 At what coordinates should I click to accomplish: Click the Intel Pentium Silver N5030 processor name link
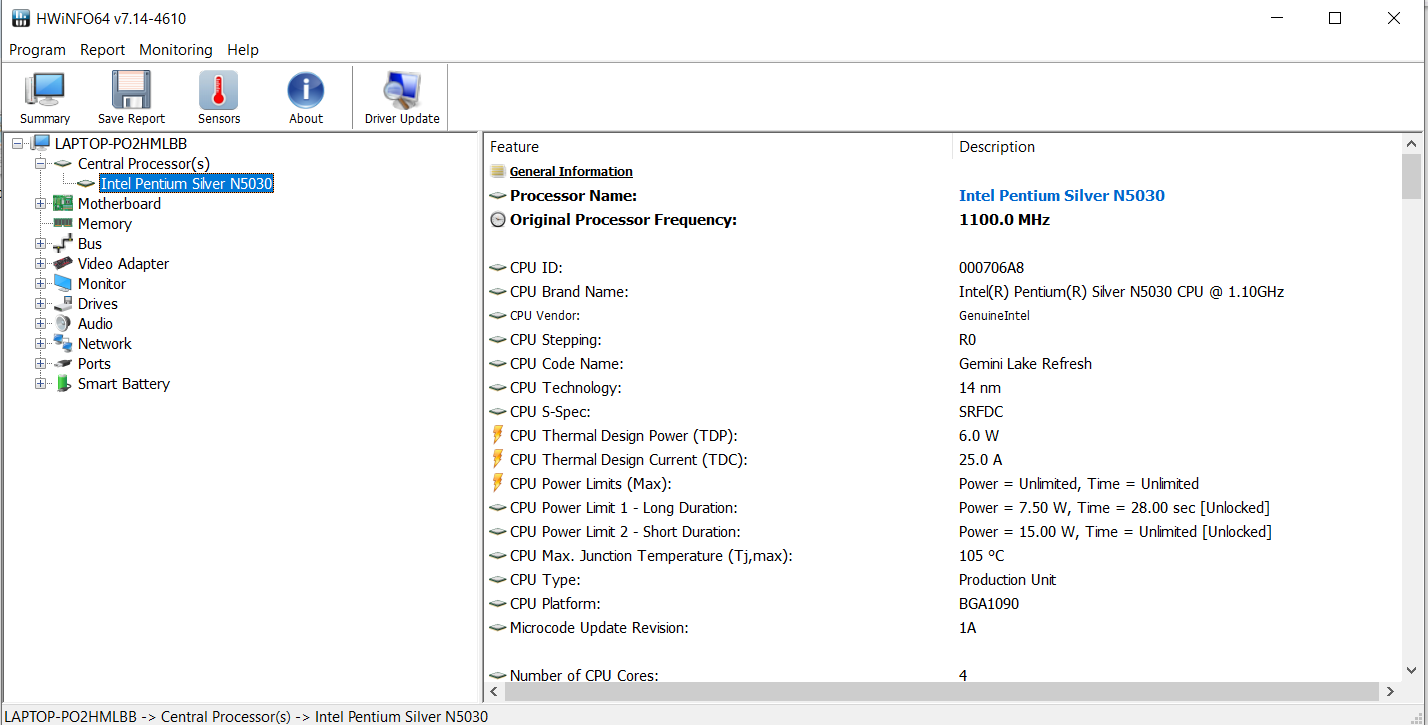pyautogui.click(x=1061, y=196)
